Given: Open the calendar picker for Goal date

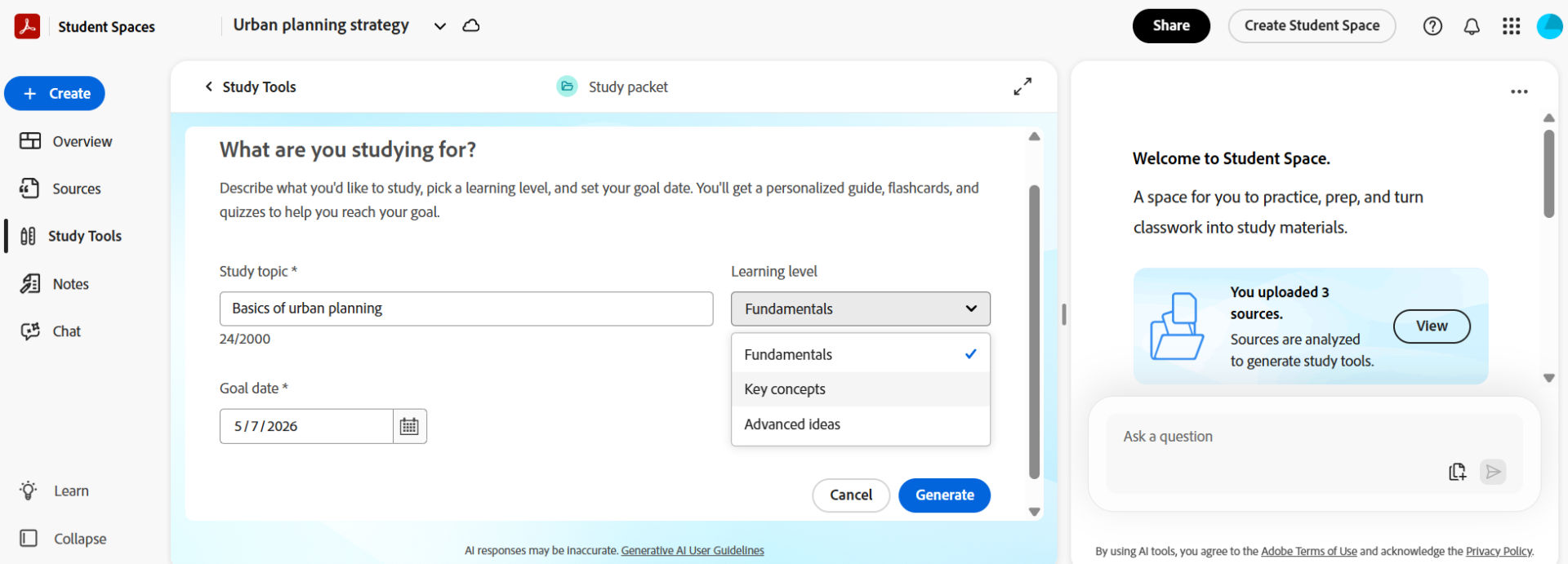Looking at the screenshot, I should (409, 425).
